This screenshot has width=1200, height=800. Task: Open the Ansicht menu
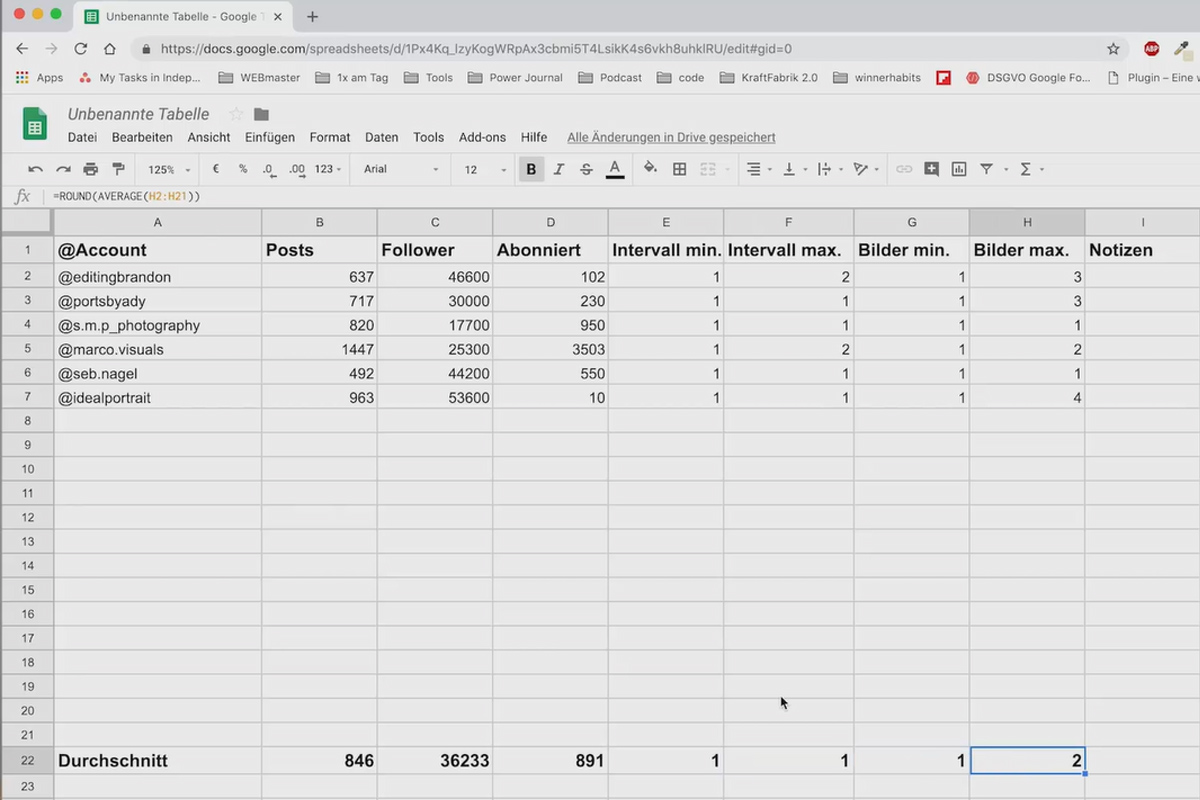[x=209, y=137]
